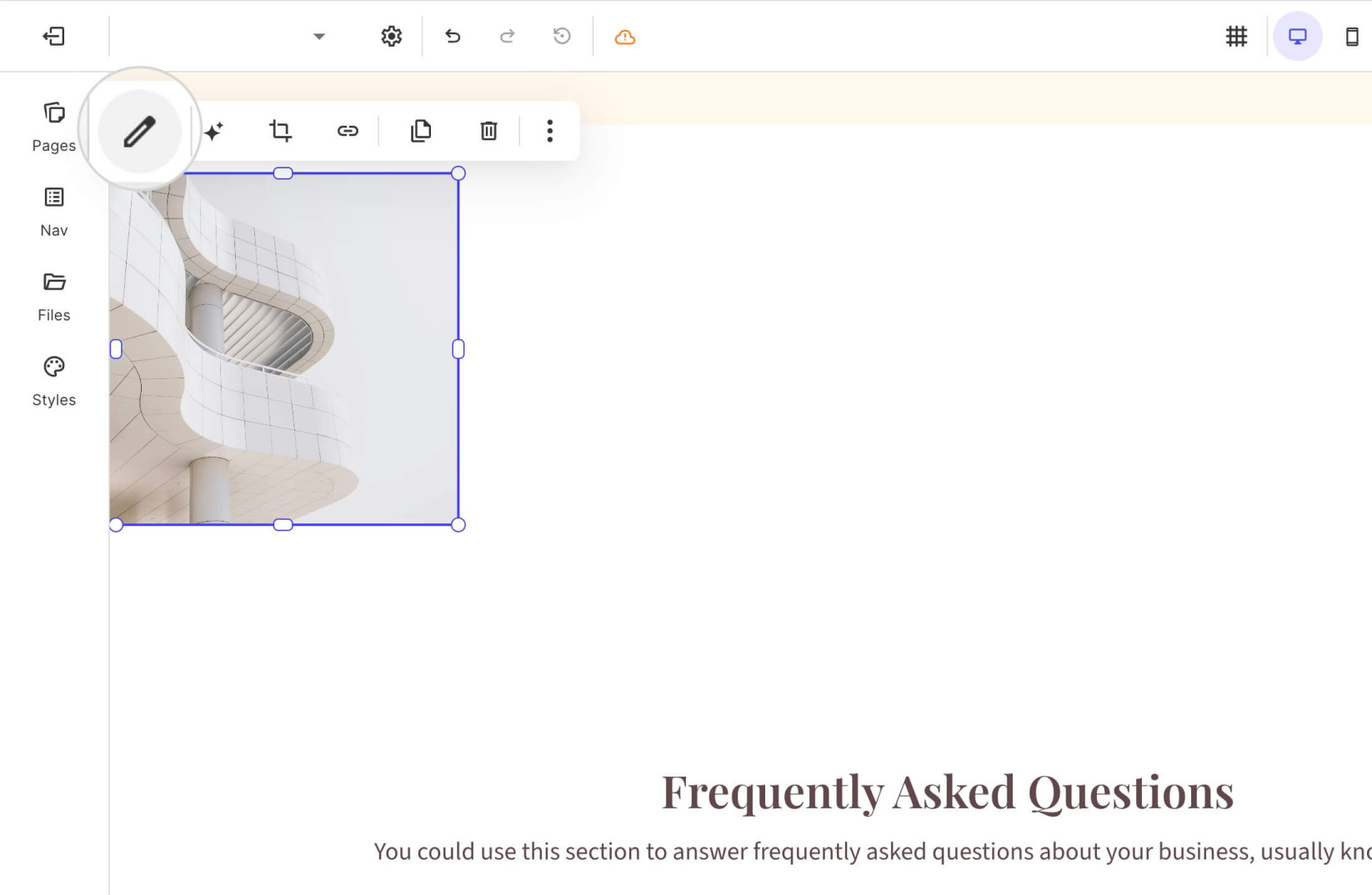
Task: Open the Pages panel
Action: [x=54, y=127]
